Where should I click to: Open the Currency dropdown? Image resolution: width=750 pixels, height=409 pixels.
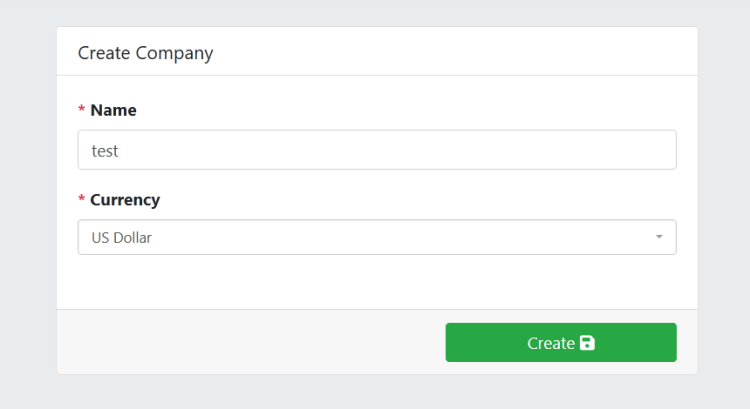(x=377, y=238)
